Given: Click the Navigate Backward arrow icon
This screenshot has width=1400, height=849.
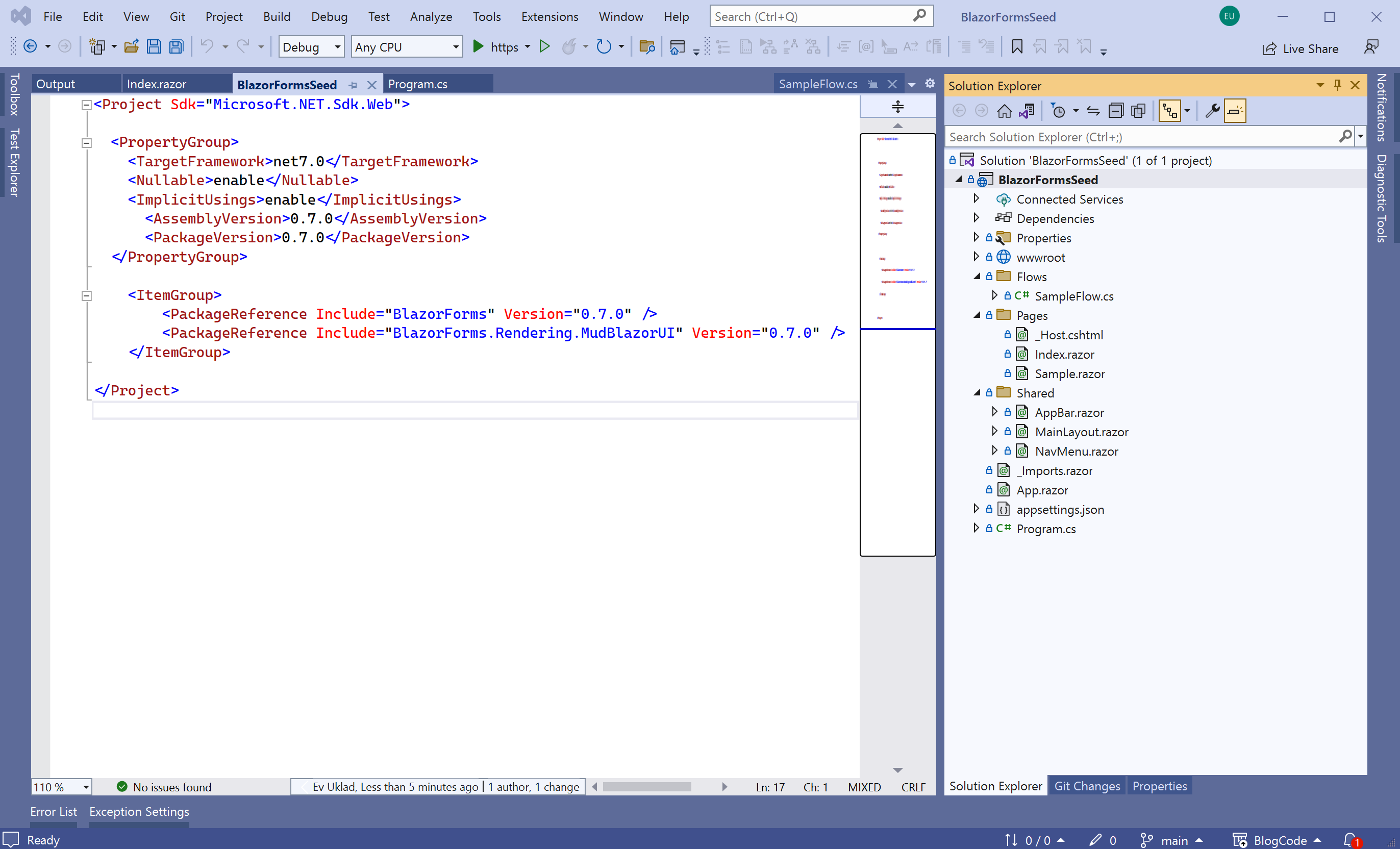Looking at the screenshot, I should click(x=30, y=46).
